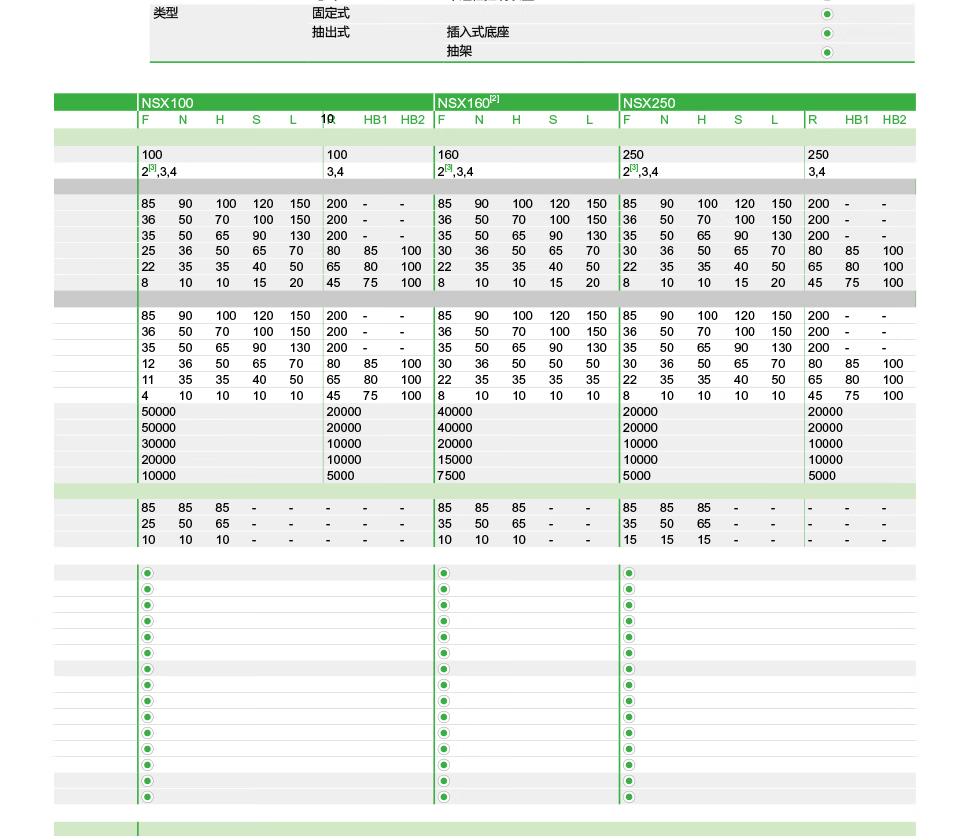Click the topmost green dot under NSX250
The width and height of the screenshot is (970, 836).
tap(629, 573)
